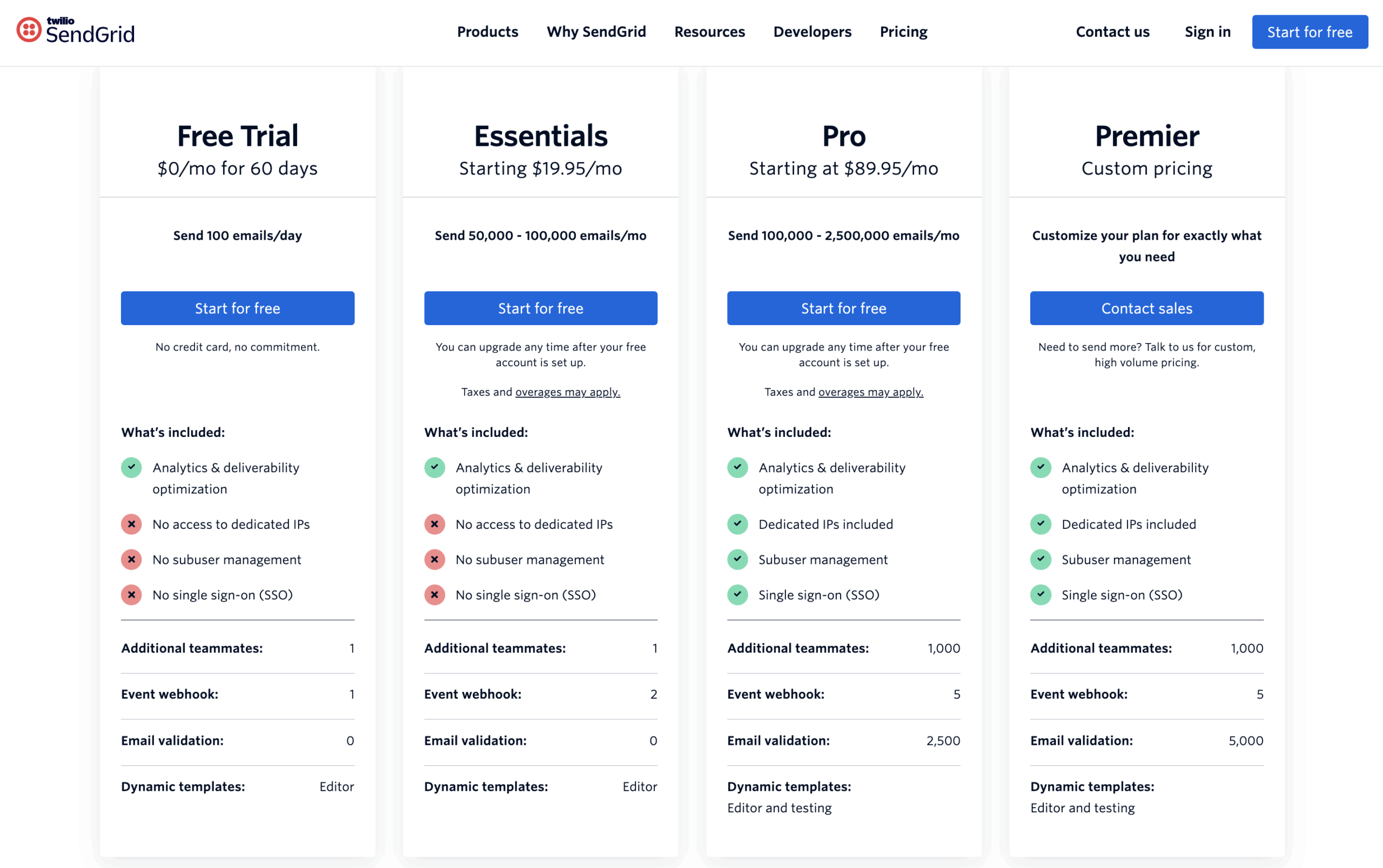Viewport: 1383px width, 868px height.
Task: Click red X for Essentials dedicated IPs
Action: [x=434, y=524]
